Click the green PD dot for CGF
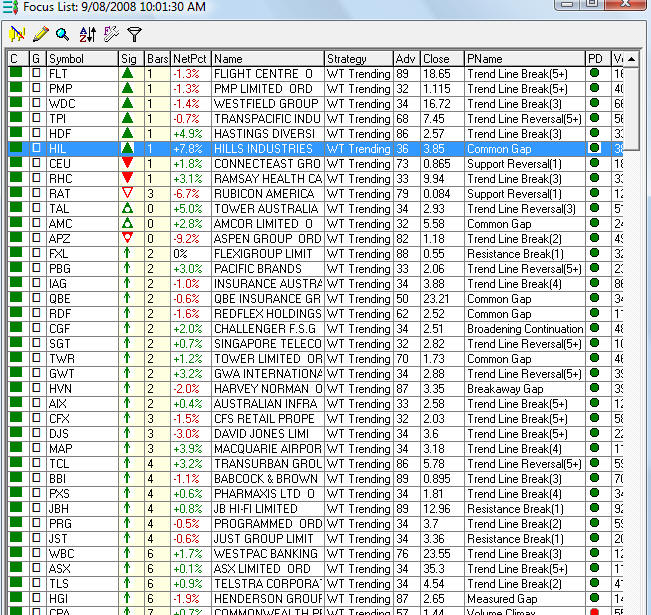Image resolution: width=651 pixels, height=615 pixels. tap(594, 328)
